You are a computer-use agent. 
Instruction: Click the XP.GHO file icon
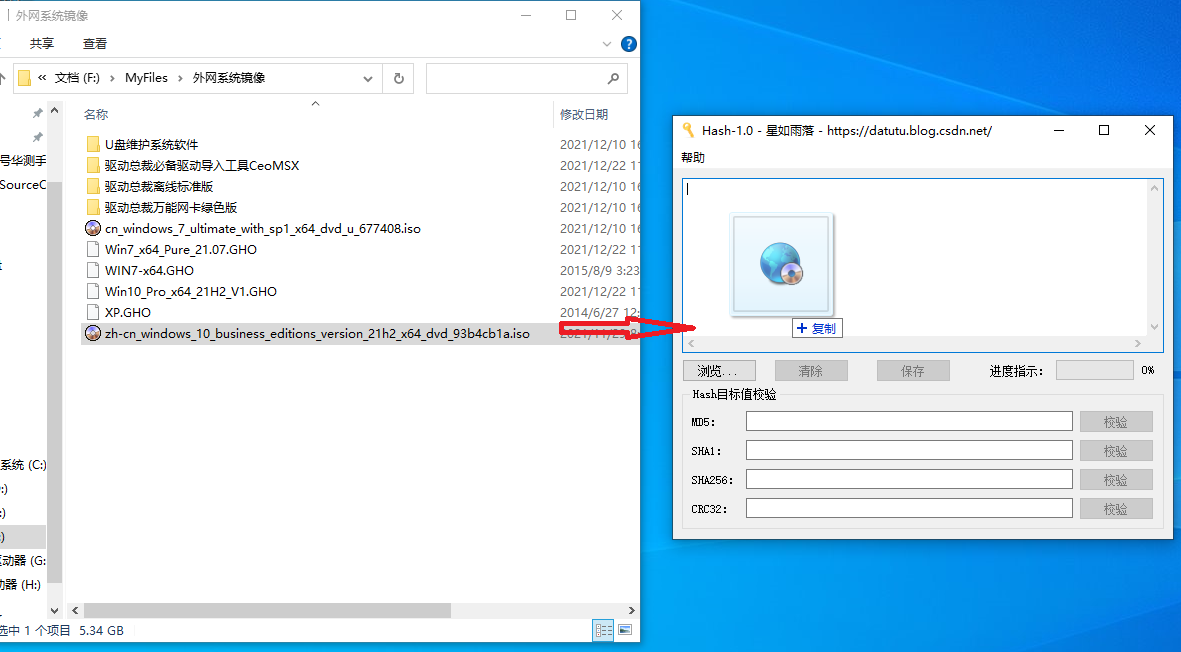(93, 312)
